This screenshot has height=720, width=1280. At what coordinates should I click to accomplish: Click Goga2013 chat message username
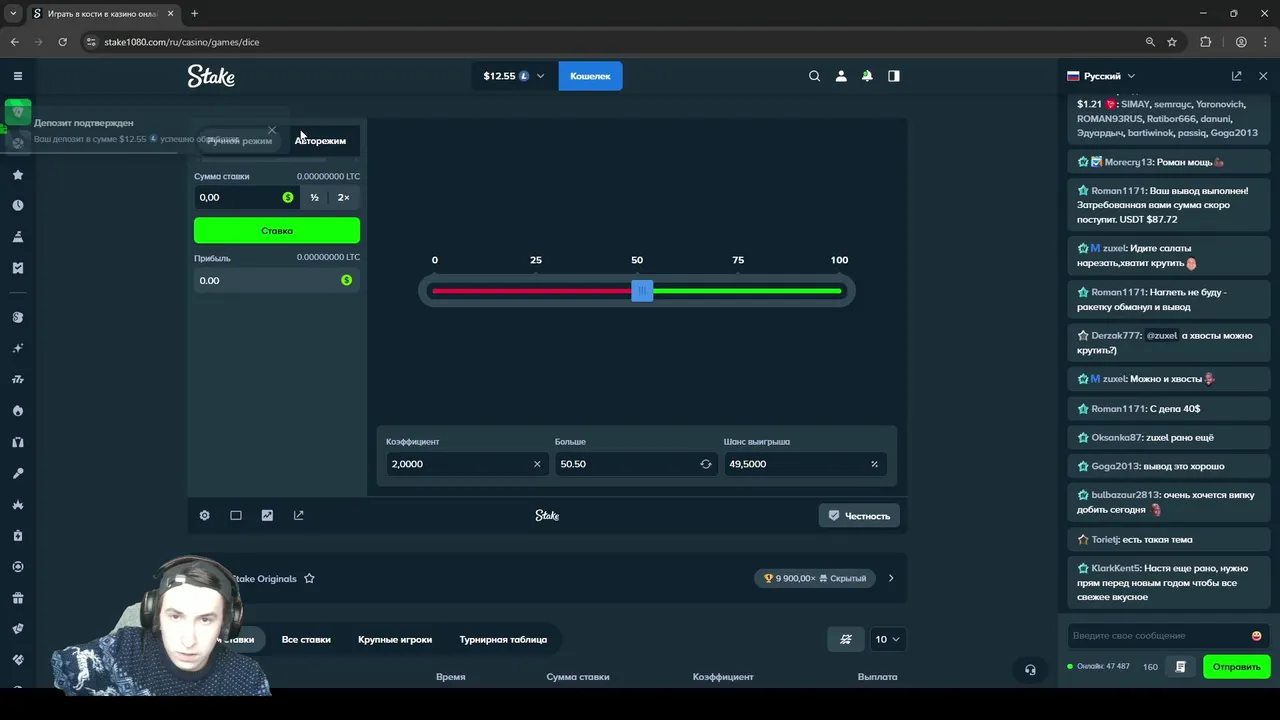coord(1114,466)
